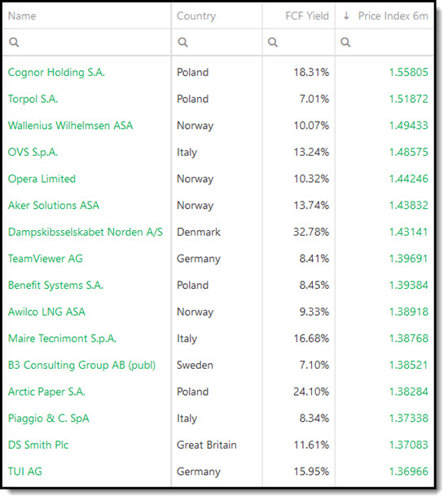Open the Torpol S.A. company link

[33, 99]
